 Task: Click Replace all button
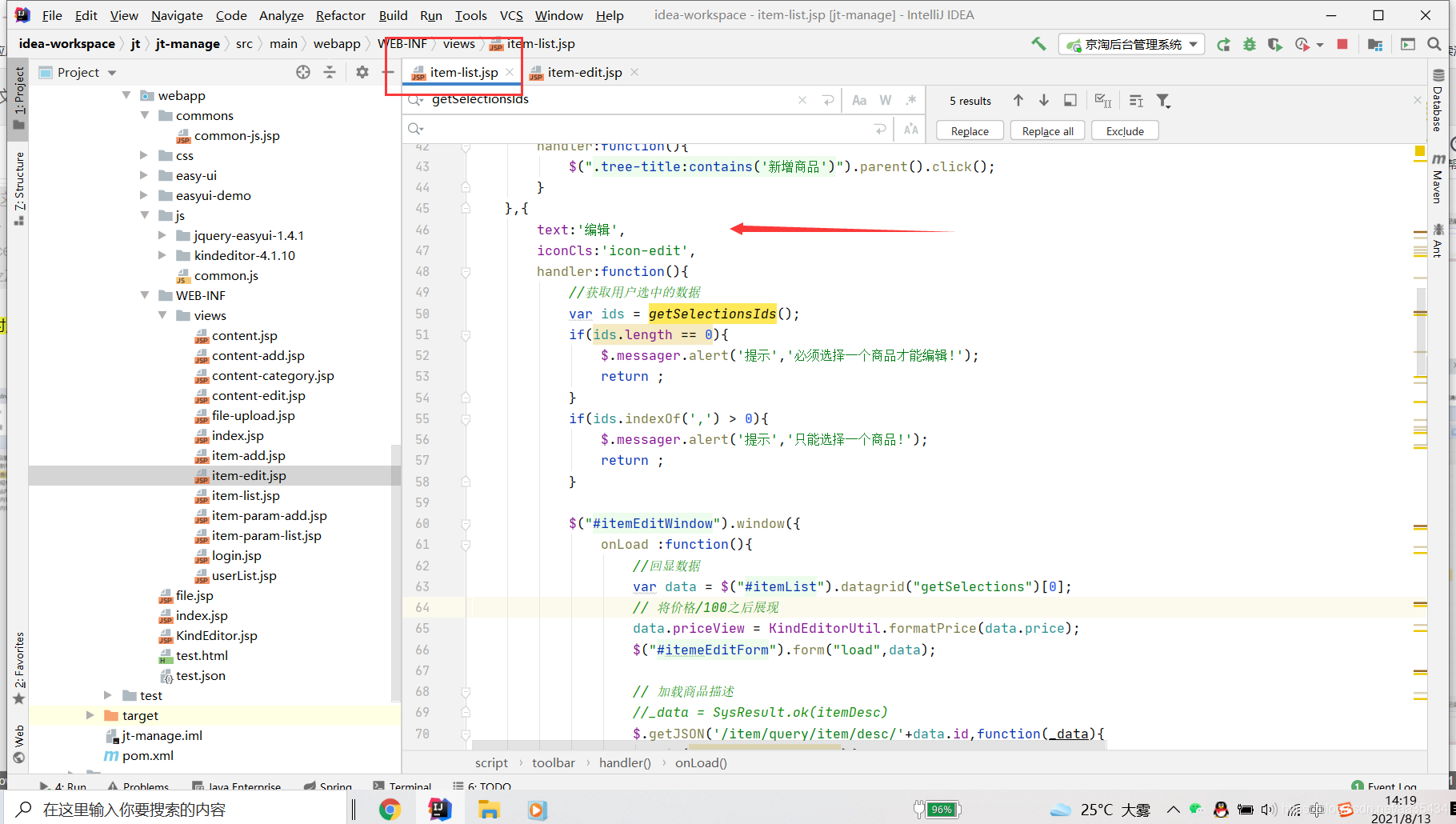pos(1047,131)
